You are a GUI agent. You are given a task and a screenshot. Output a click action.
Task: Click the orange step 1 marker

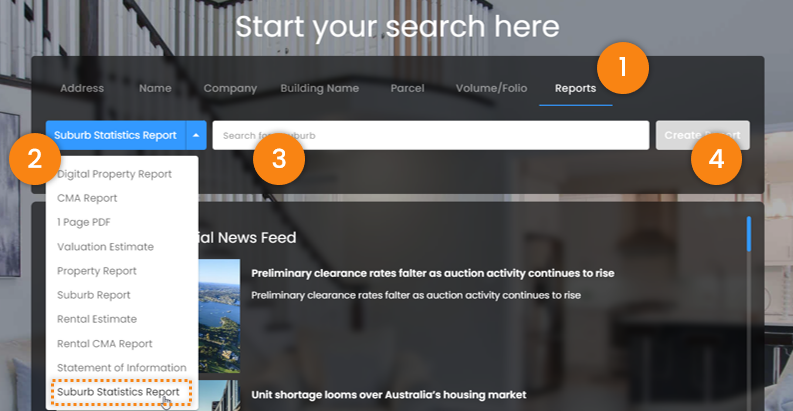click(623, 68)
